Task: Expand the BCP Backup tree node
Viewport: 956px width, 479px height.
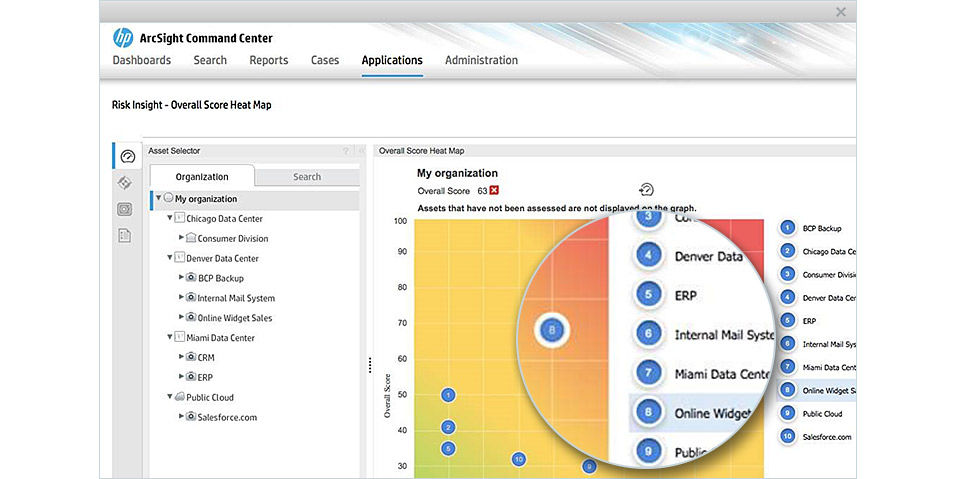Action: (x=181, y=278)
